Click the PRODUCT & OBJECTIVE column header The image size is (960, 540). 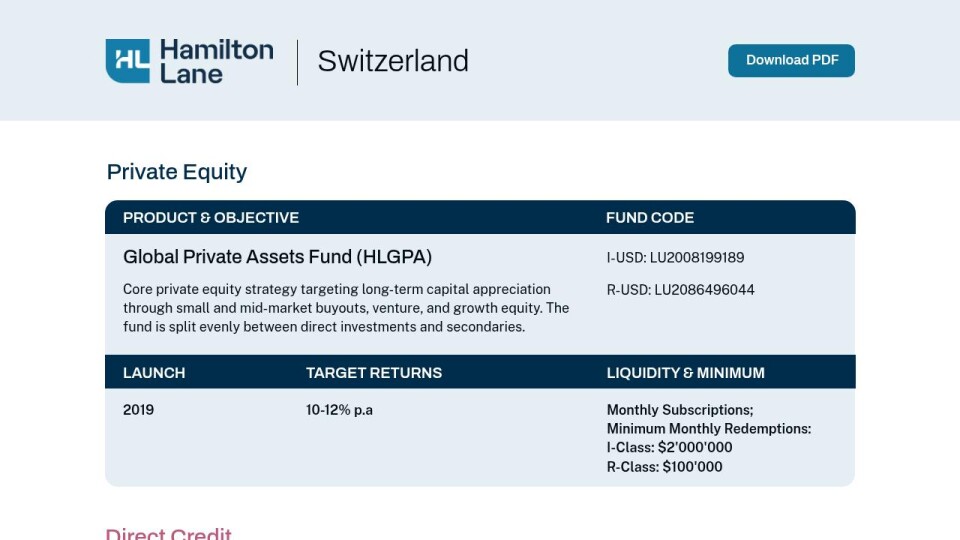[211, 217]
